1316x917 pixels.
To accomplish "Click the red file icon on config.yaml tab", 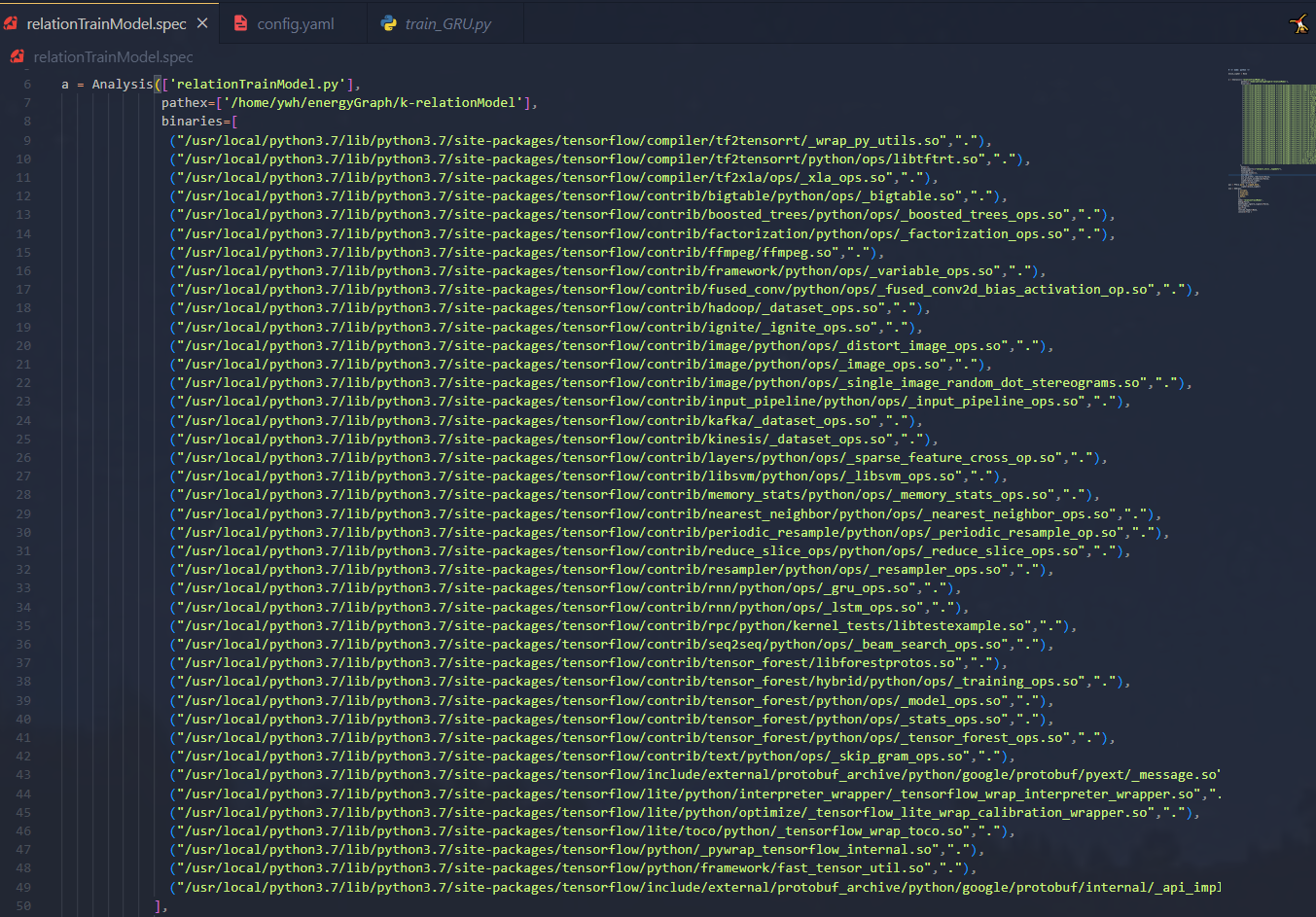I will coord(240,23).
